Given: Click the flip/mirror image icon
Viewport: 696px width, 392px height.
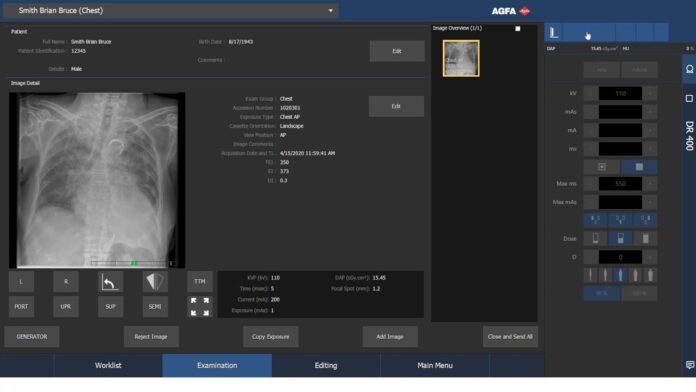Looking at the screenshot, I should 155,282.
